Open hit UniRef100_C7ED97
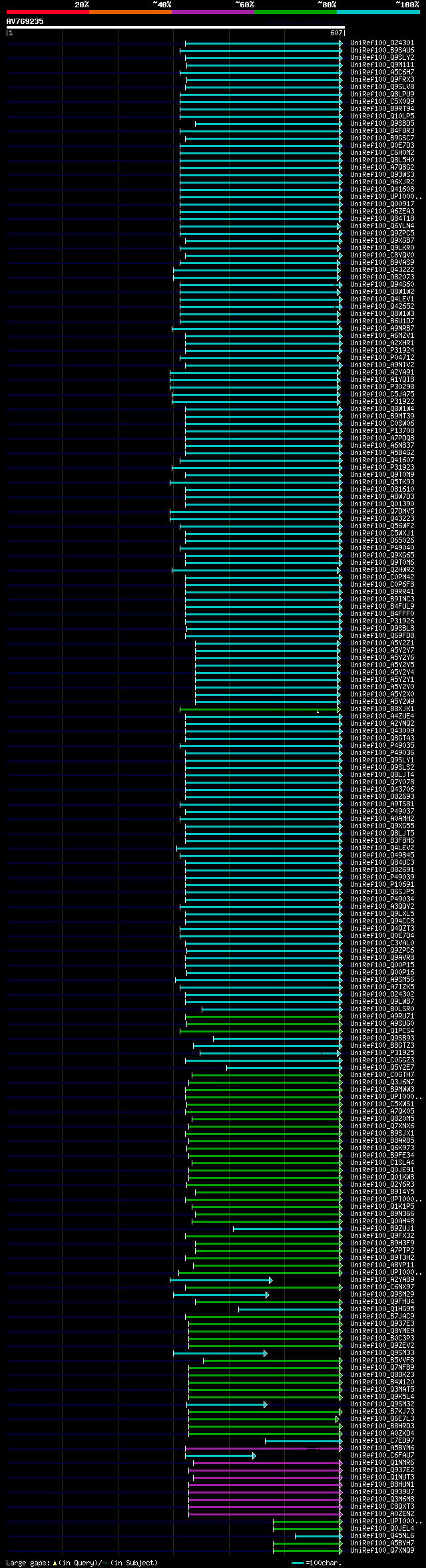This screenshot has height=1568, width=426. pos(382,1440)
